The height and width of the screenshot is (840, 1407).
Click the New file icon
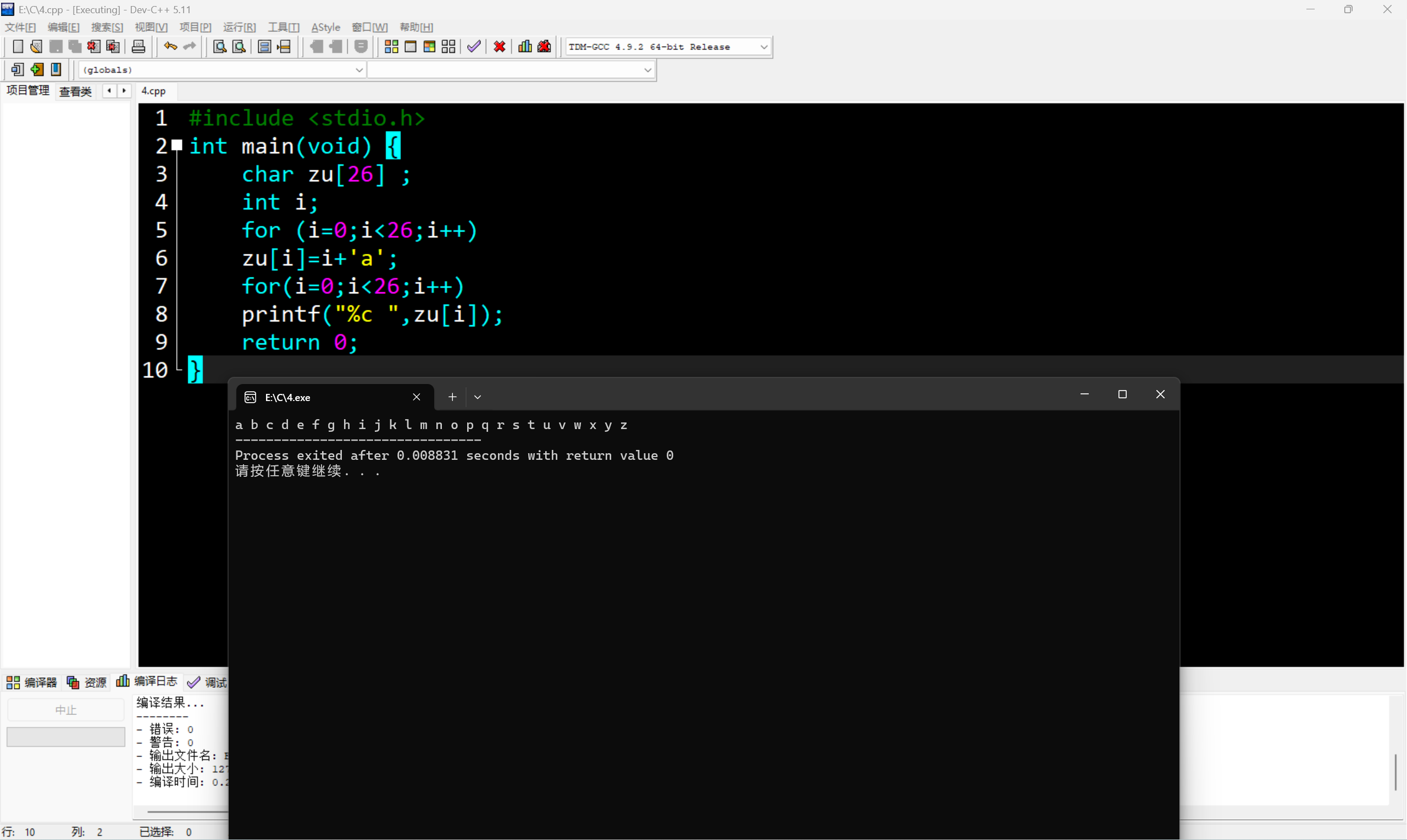point(18,46)
